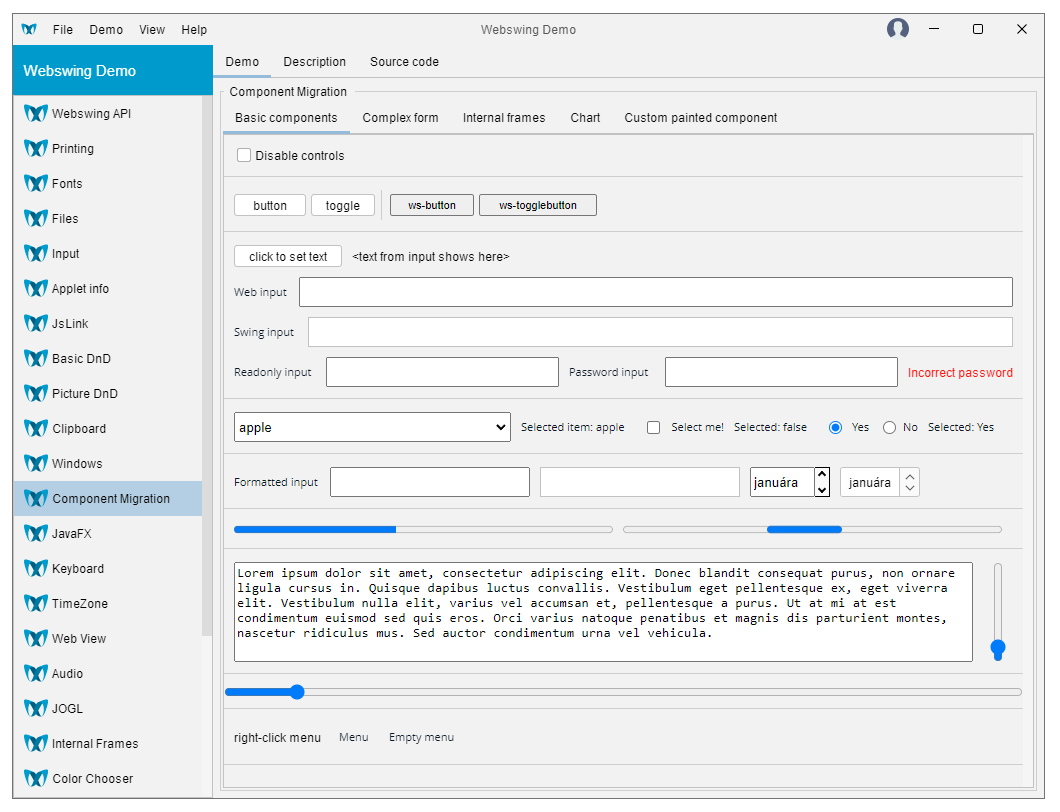Screen dimensions: 1060x812
Task: Decrement the first januára spinner down arrow
Action: (x=822, y=489)
